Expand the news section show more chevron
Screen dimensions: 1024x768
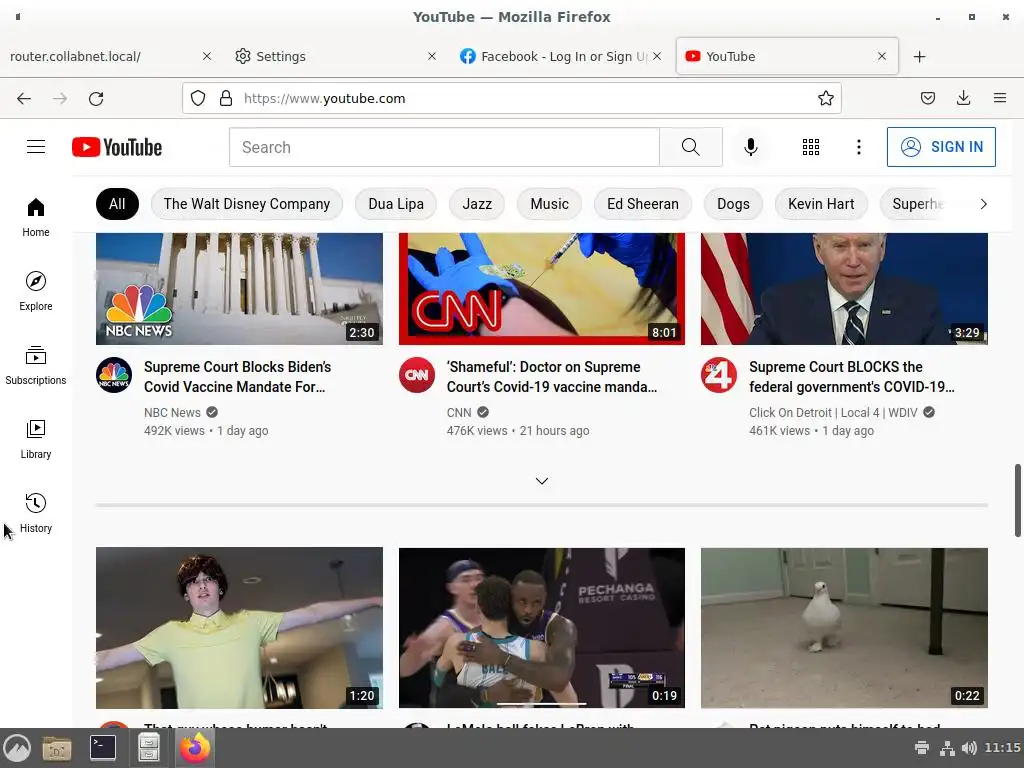541,481
